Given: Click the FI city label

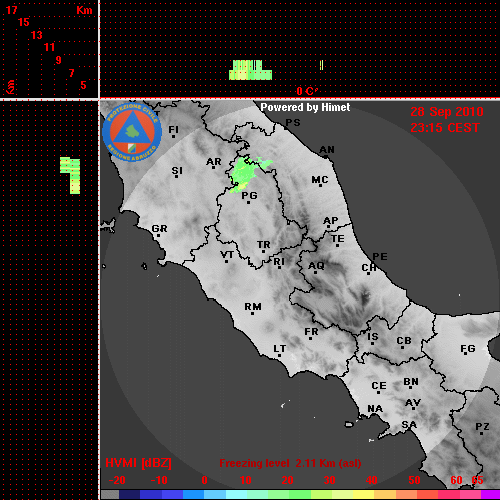Looking at the screenshot, I should [173, 129].
